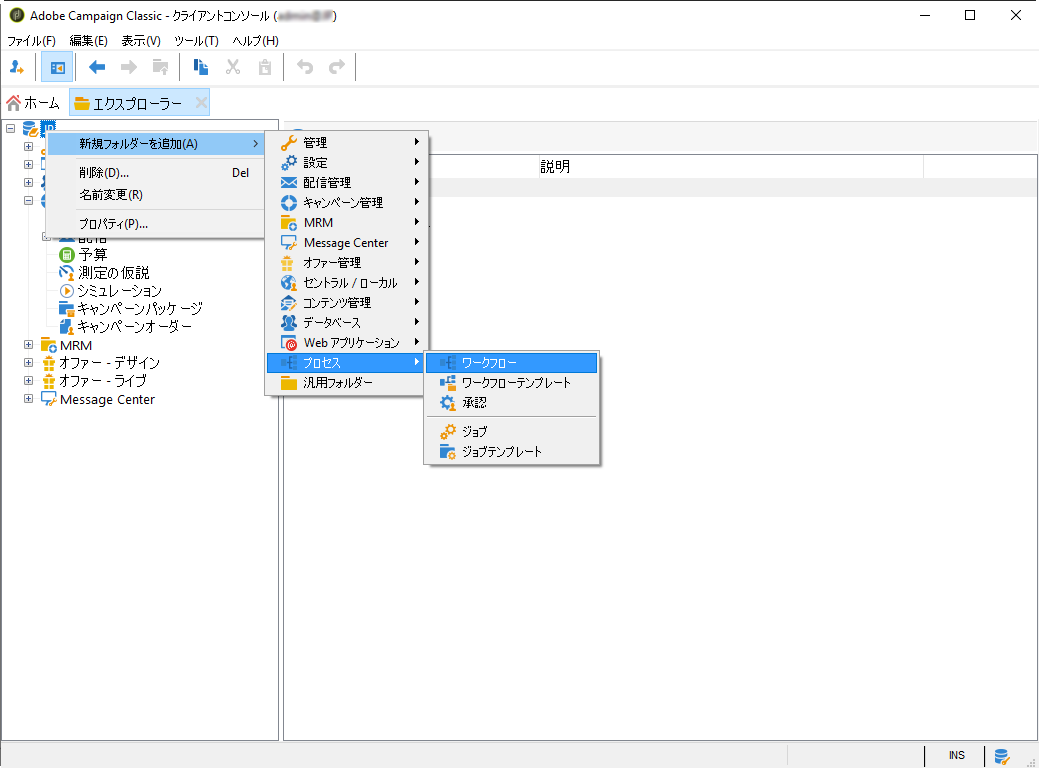Open submenu arrow next to 管理
This screenshot has width=1039, height=768.
[417, 142]
